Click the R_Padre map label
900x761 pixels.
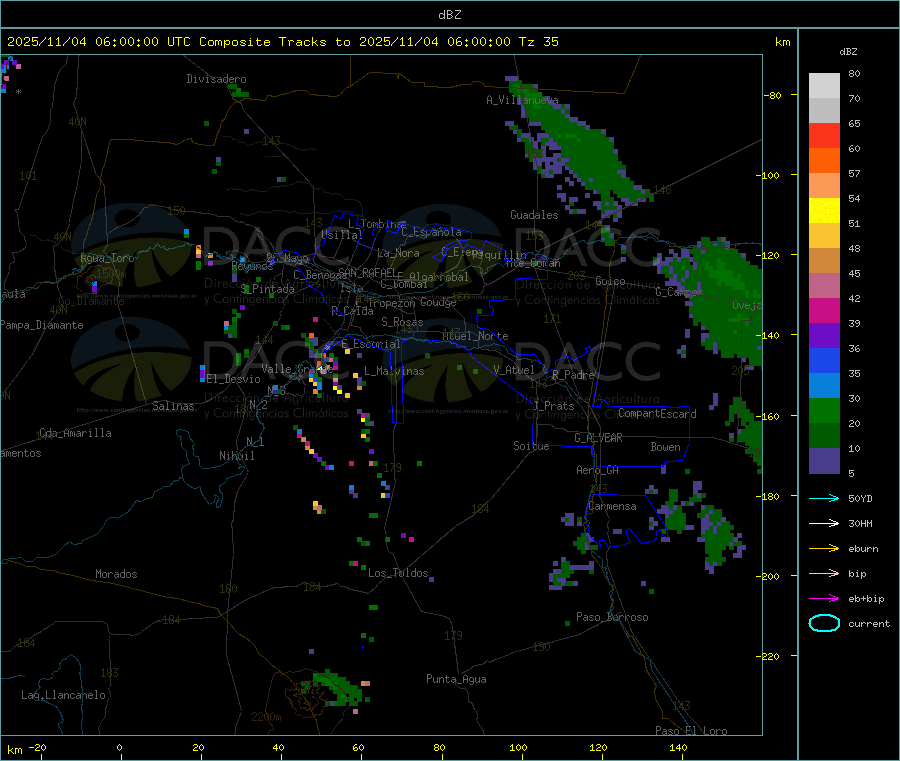coord(573,375)
